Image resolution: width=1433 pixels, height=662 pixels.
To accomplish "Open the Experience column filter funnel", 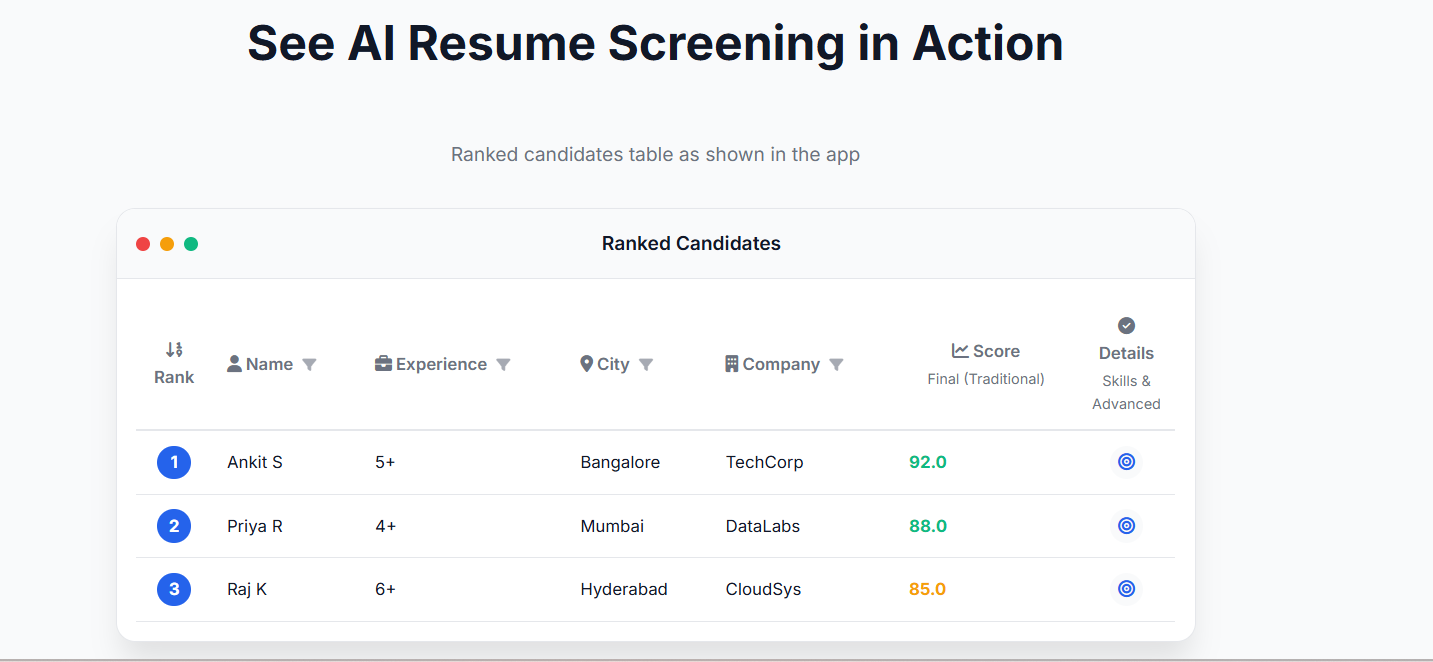I will (503, 365).
